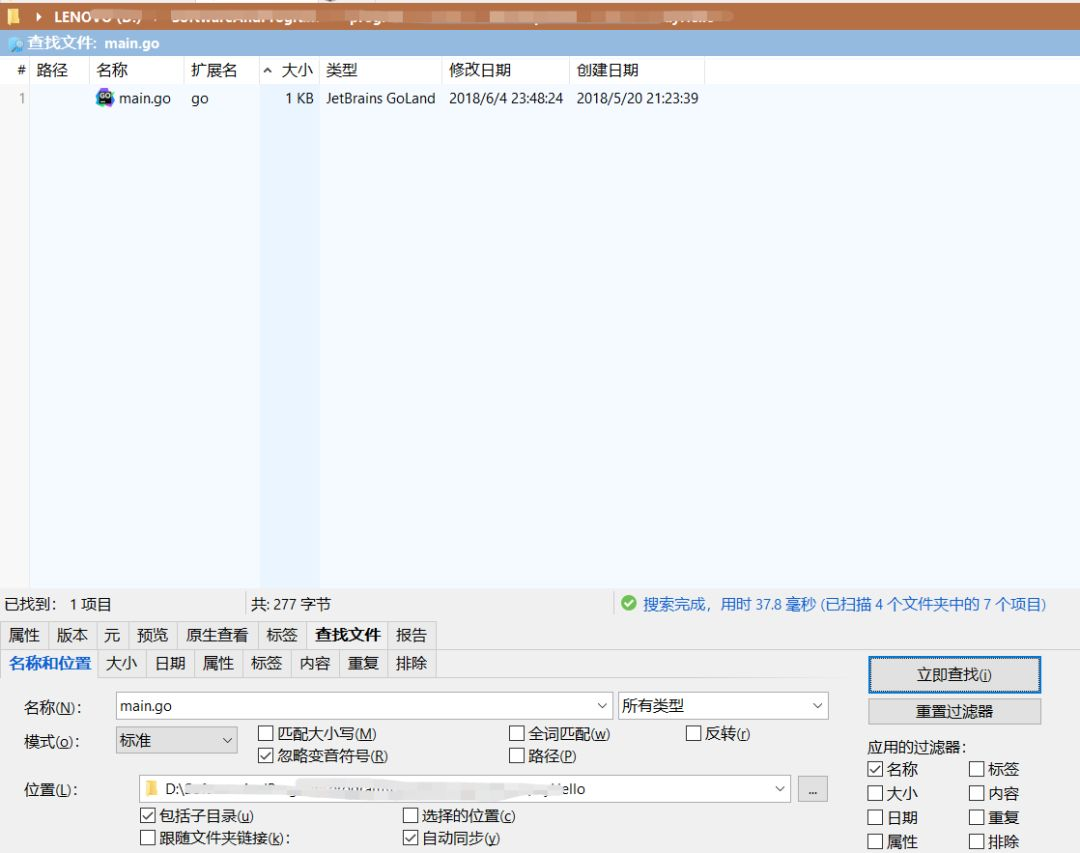Screen dimensions: 1080x853
Task: Open the 标签 panel tab next to 原生查看
Action: [282, 635]
